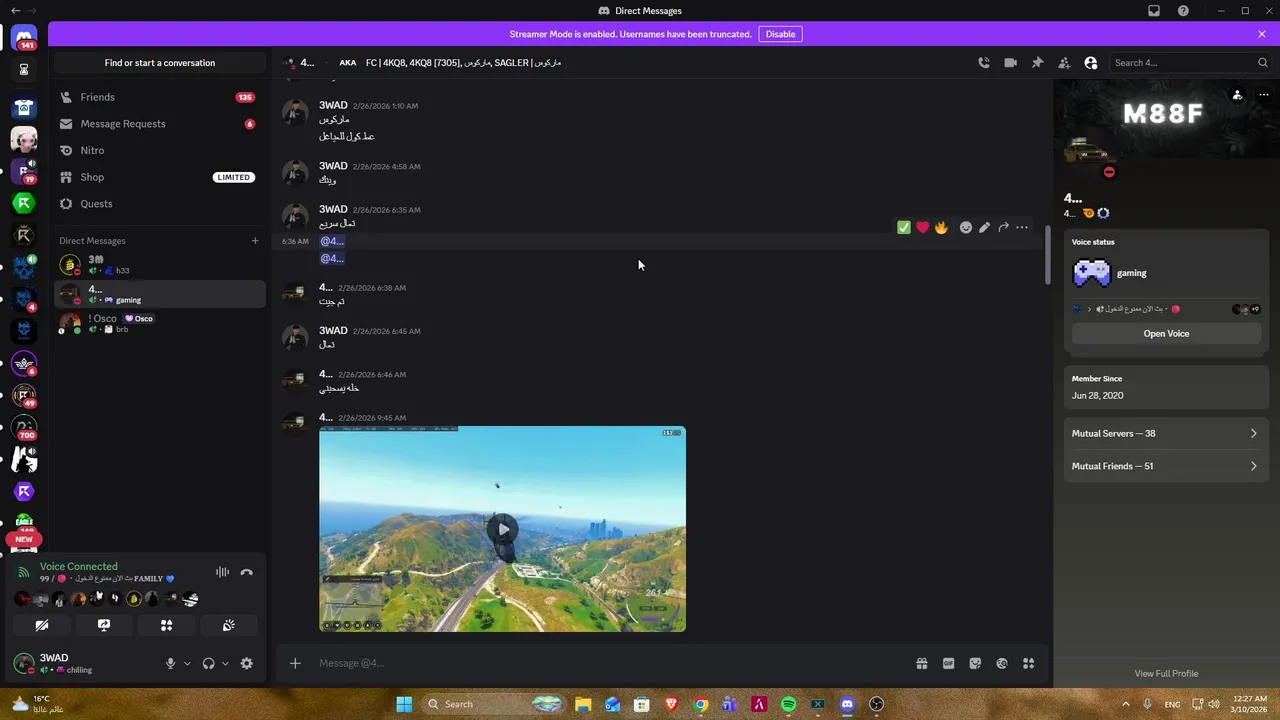Open Apps launcher in message bar
This screenshot has width=1280, height=720.
coord(1028,663)
